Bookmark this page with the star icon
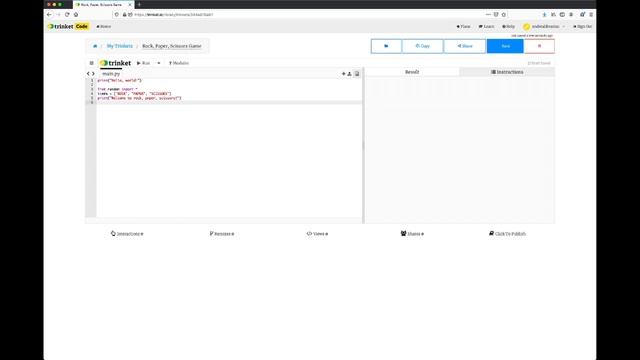This screenshot has width=640, height=360. pos(504,14)
